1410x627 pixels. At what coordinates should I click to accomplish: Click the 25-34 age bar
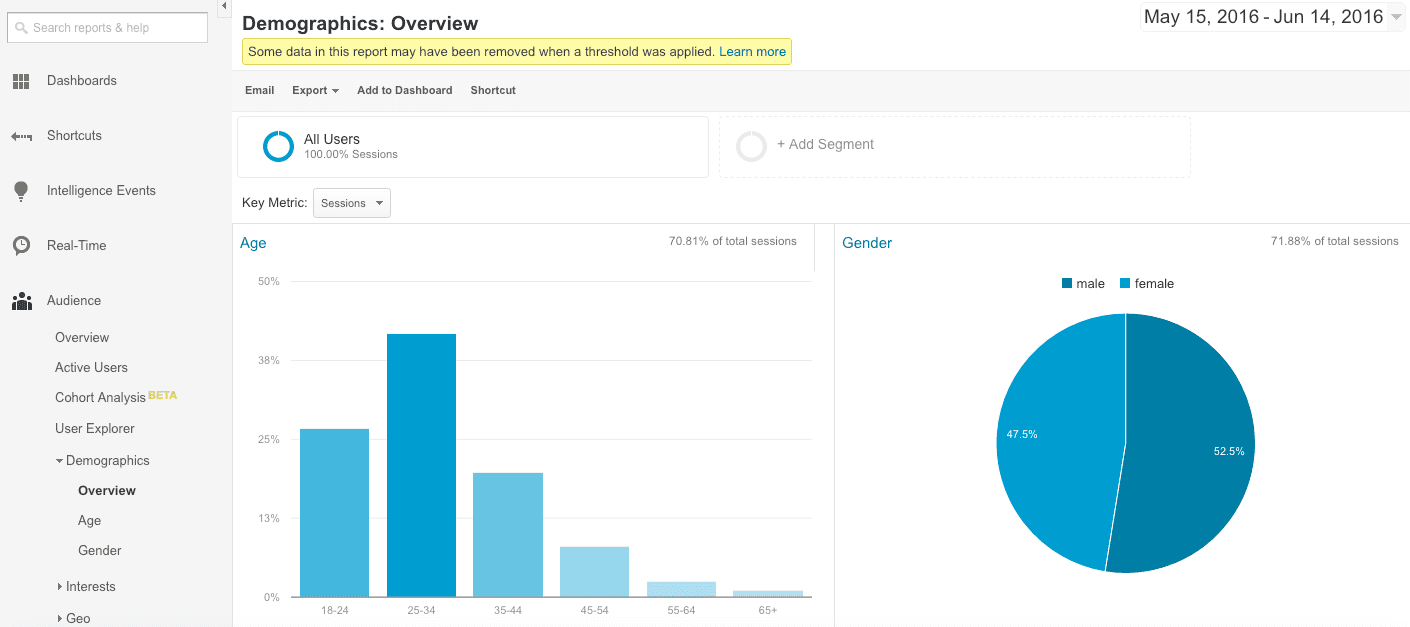(421, 465)
